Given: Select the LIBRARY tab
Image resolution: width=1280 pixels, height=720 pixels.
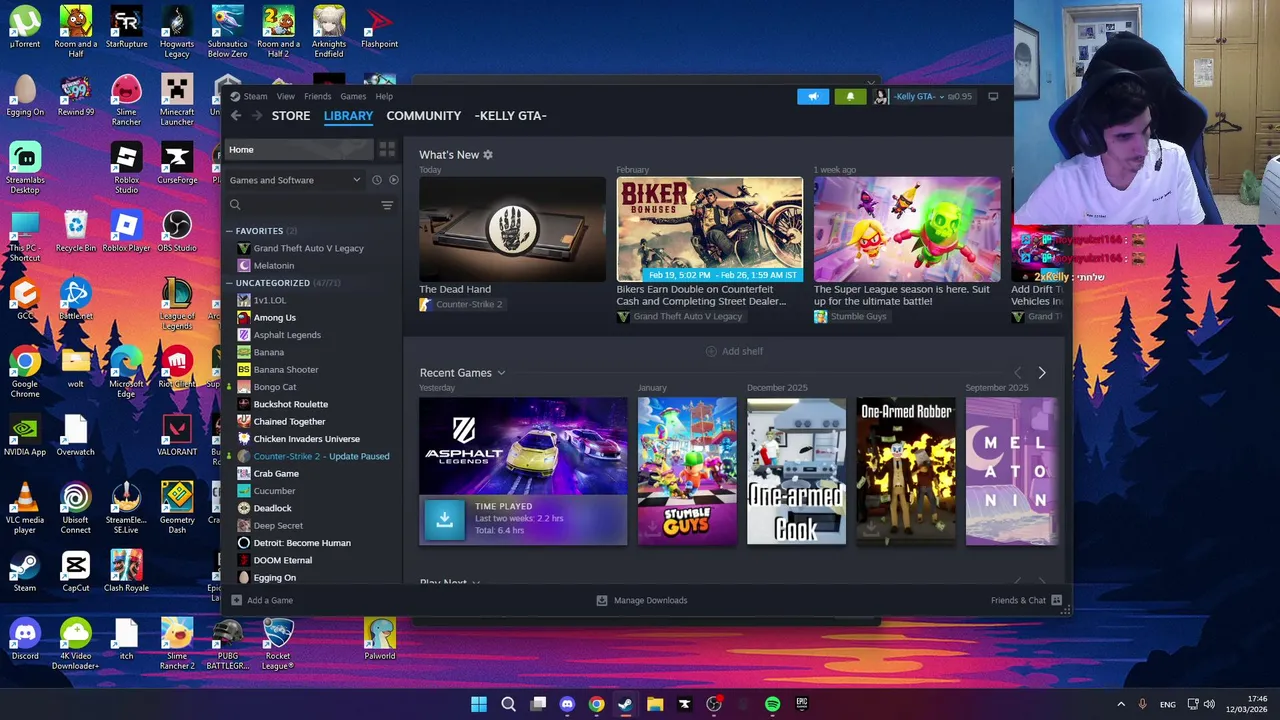Looking at the screenshot, I should point(348,116).
